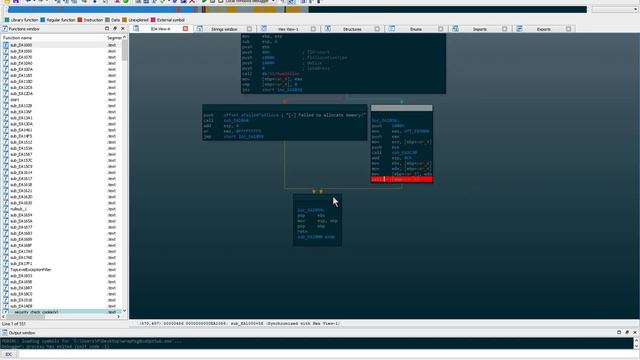The height and width of the screenshot is (360, 640).
Task: Click the failed to allocate memory graph node
Action: 284,122
